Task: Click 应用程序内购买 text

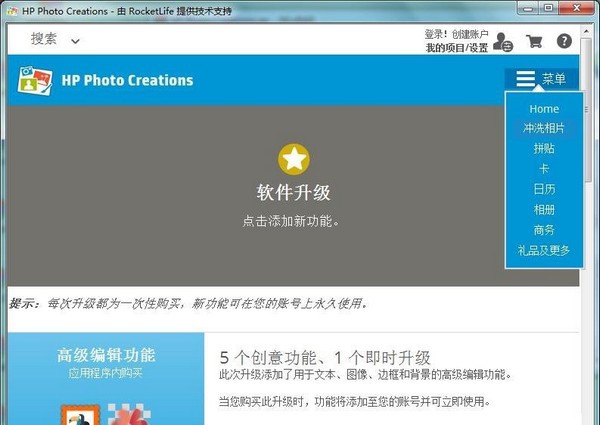Action: tap(106, 373)
